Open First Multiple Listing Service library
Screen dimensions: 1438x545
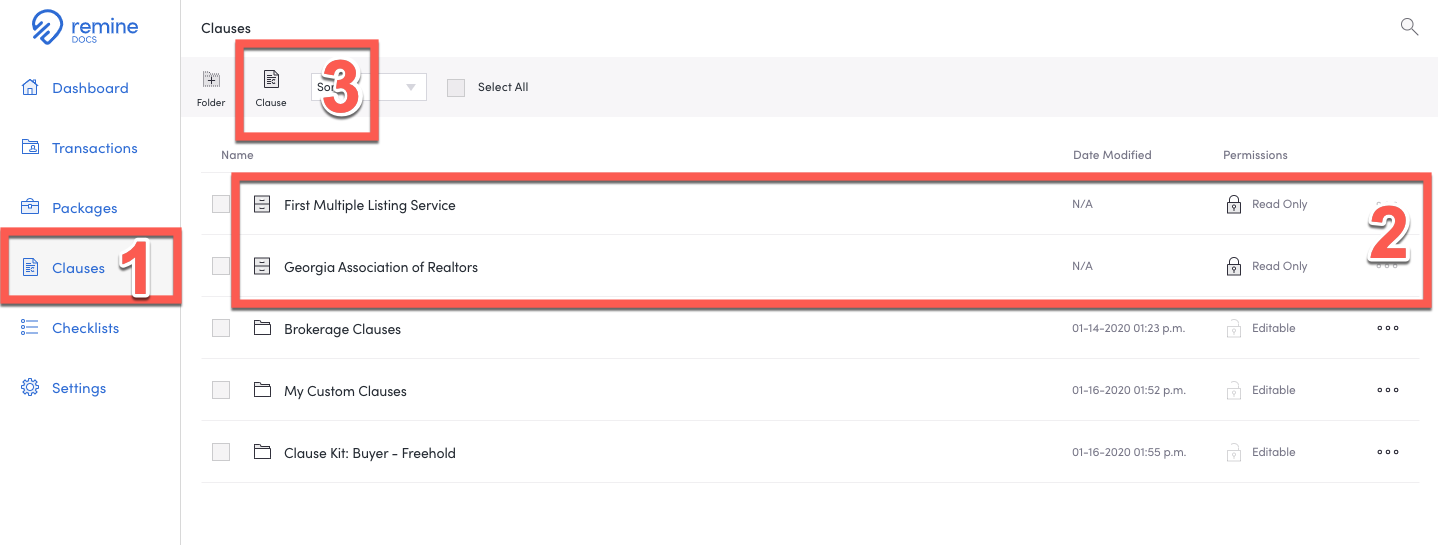pyautogui.click(x=370, y=205)
